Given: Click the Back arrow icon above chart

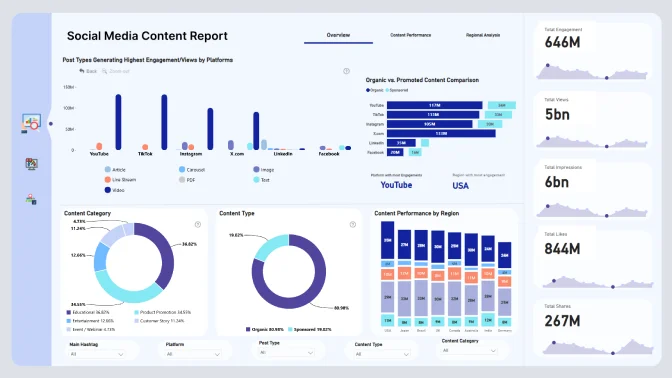Looking at the screenshot, I should coord(82,71).
